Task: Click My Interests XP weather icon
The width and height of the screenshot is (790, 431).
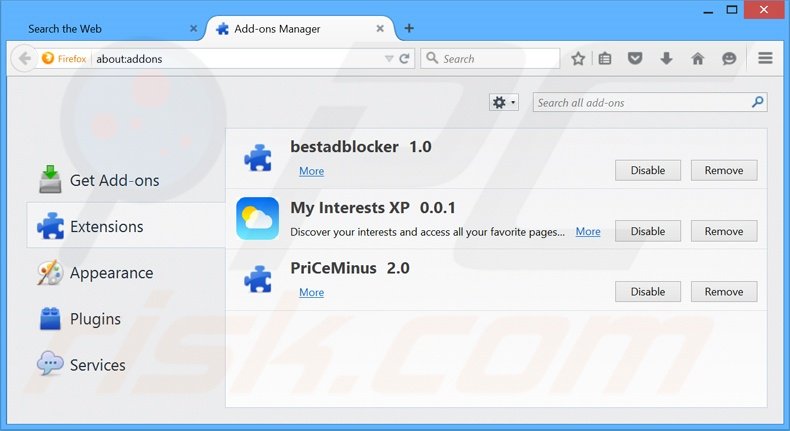Action: click(257, 218)
